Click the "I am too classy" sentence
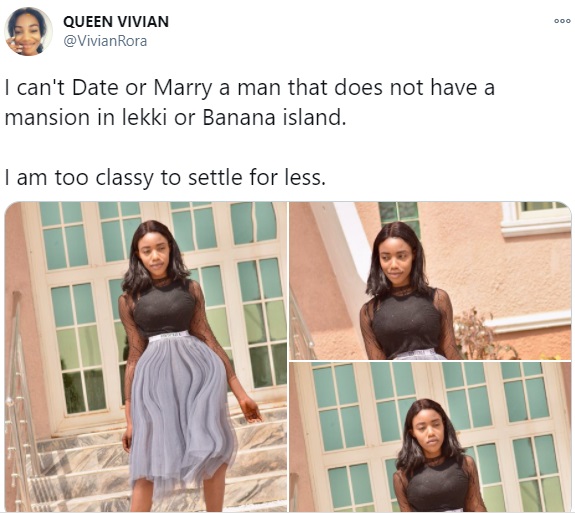575x515 pixels. (165, 178)
